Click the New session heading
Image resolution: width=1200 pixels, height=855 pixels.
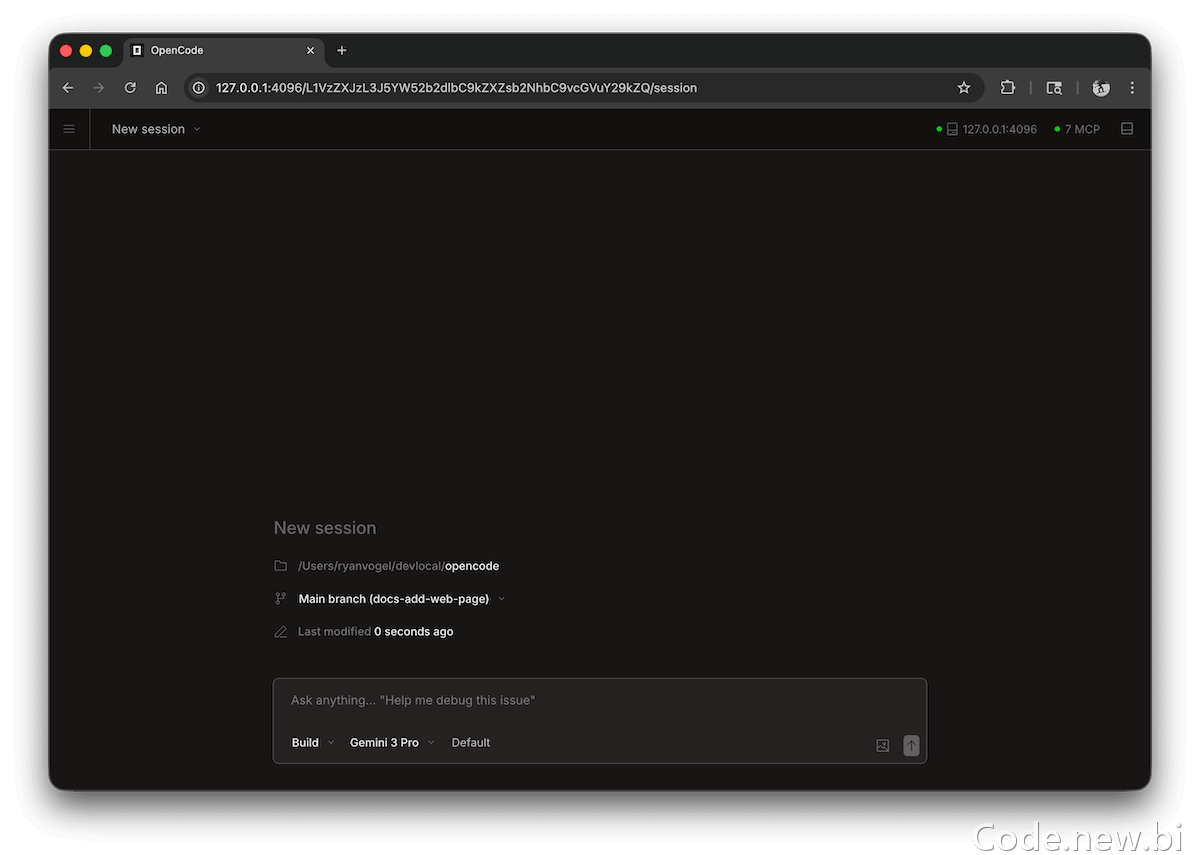[325, 528]
